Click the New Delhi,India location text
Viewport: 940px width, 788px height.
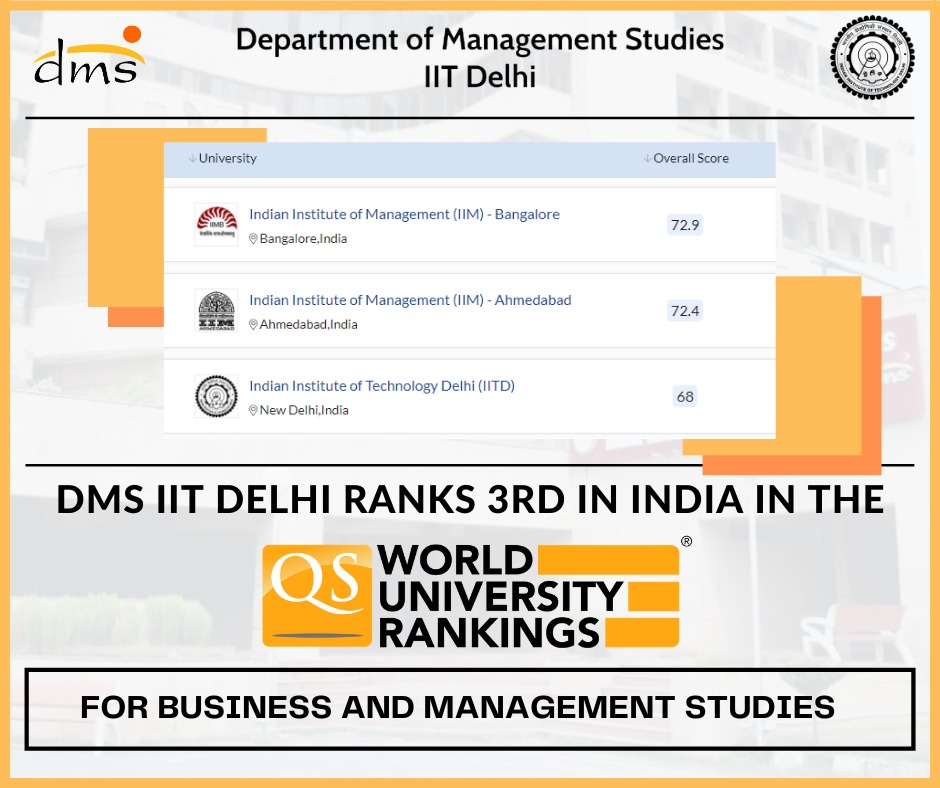click(304, 410)
